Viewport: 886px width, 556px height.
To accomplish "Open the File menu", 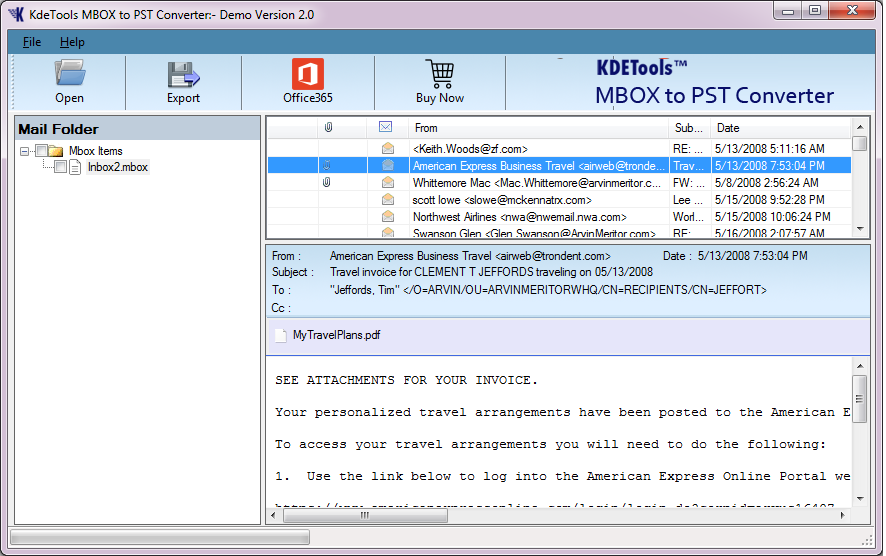I will 32,42.
